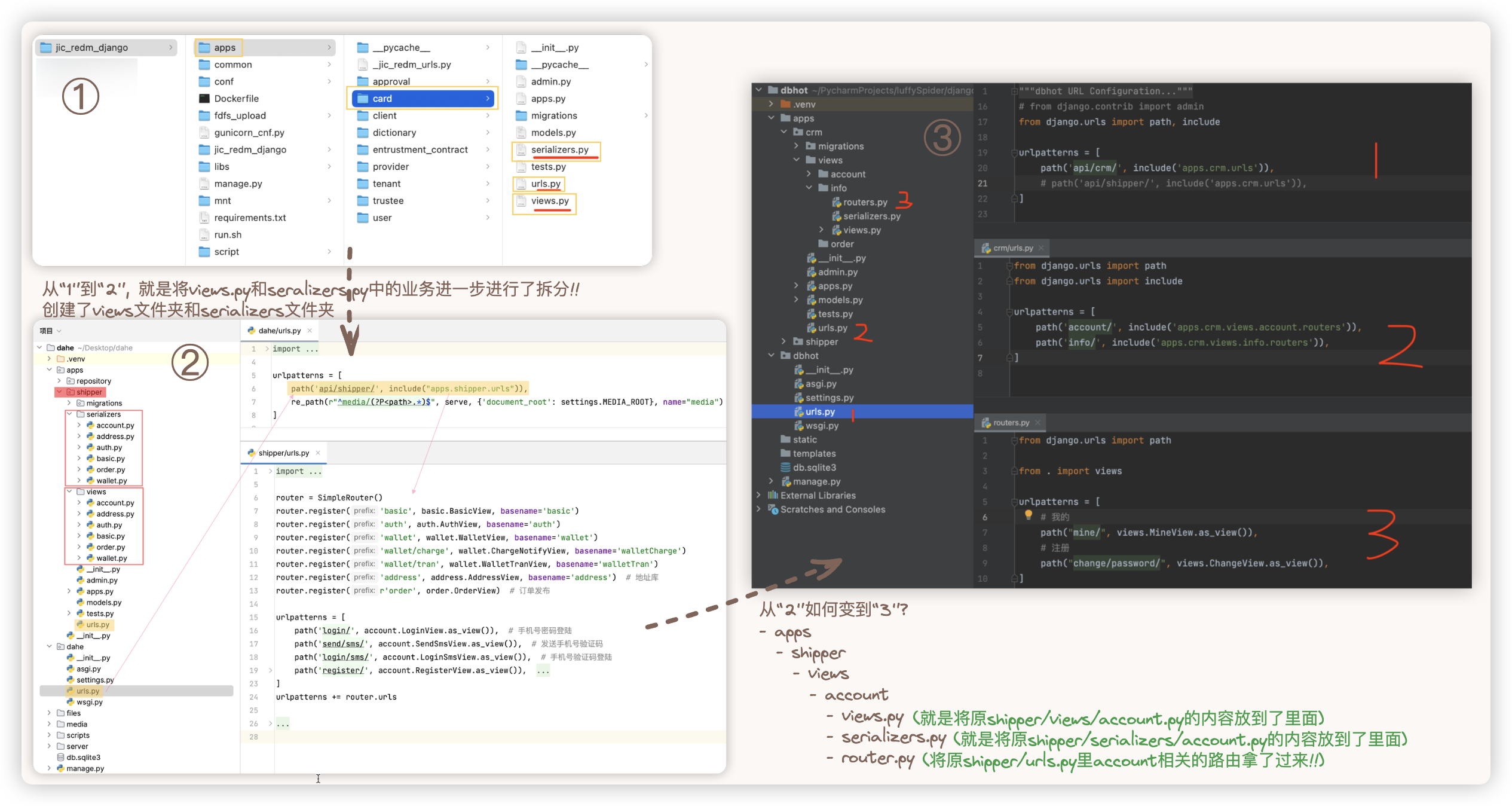Click the python icon beside manage.py in dahe tree

pyautogui.click(x=60, y=768)
